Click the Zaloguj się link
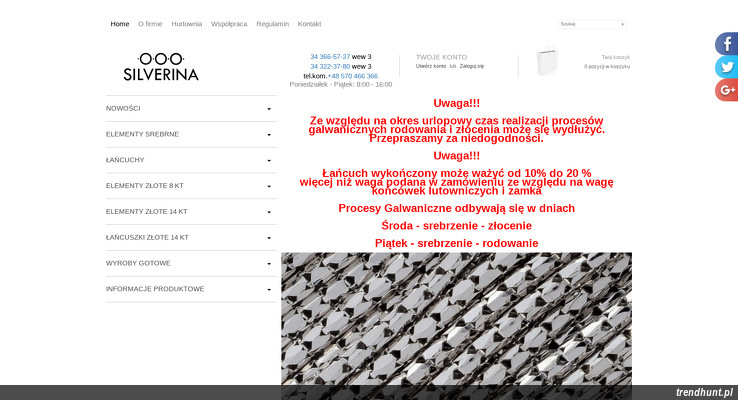 [x=472, y=66]
